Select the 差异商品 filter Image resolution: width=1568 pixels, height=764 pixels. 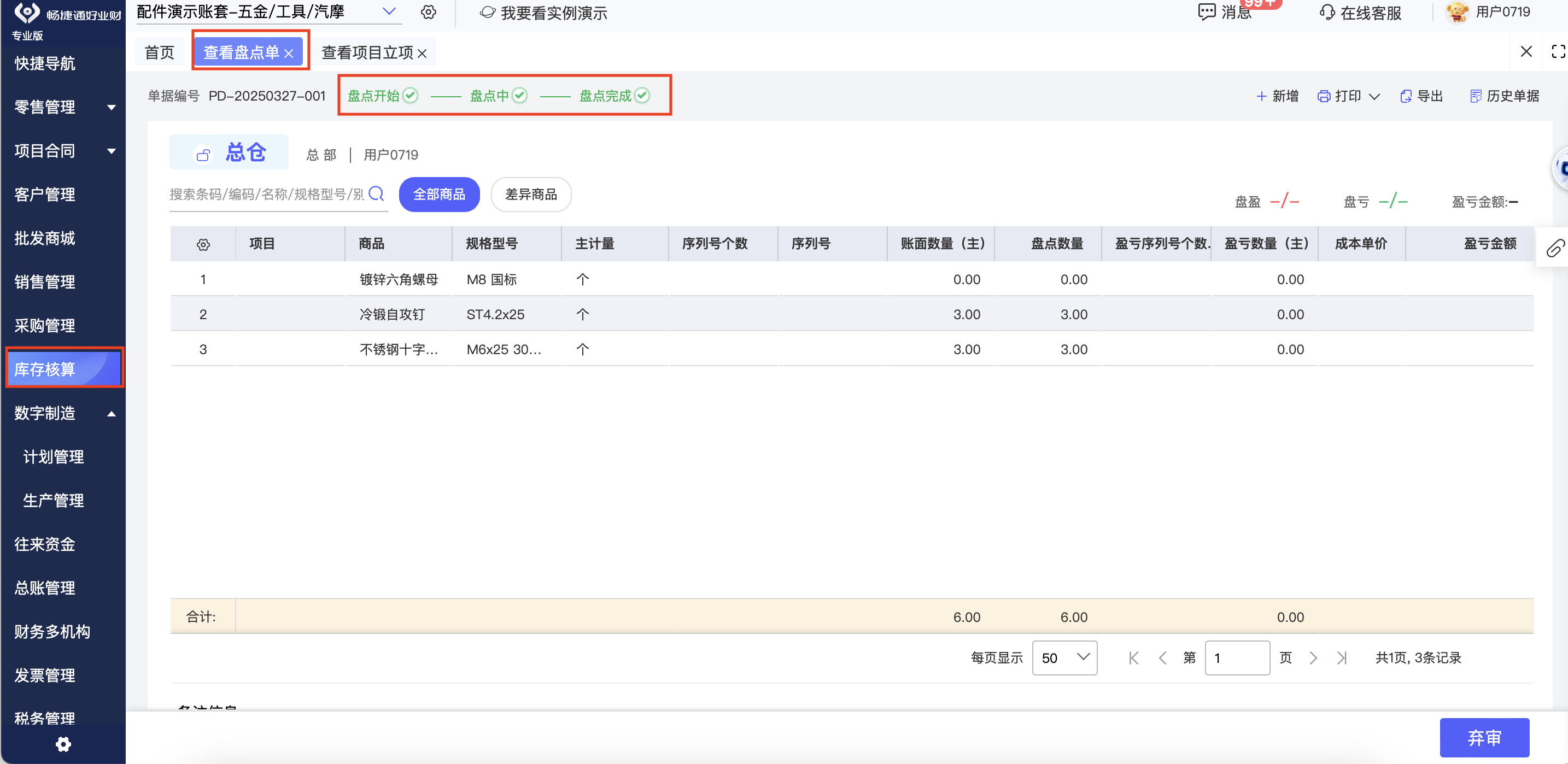coord(531,195)
